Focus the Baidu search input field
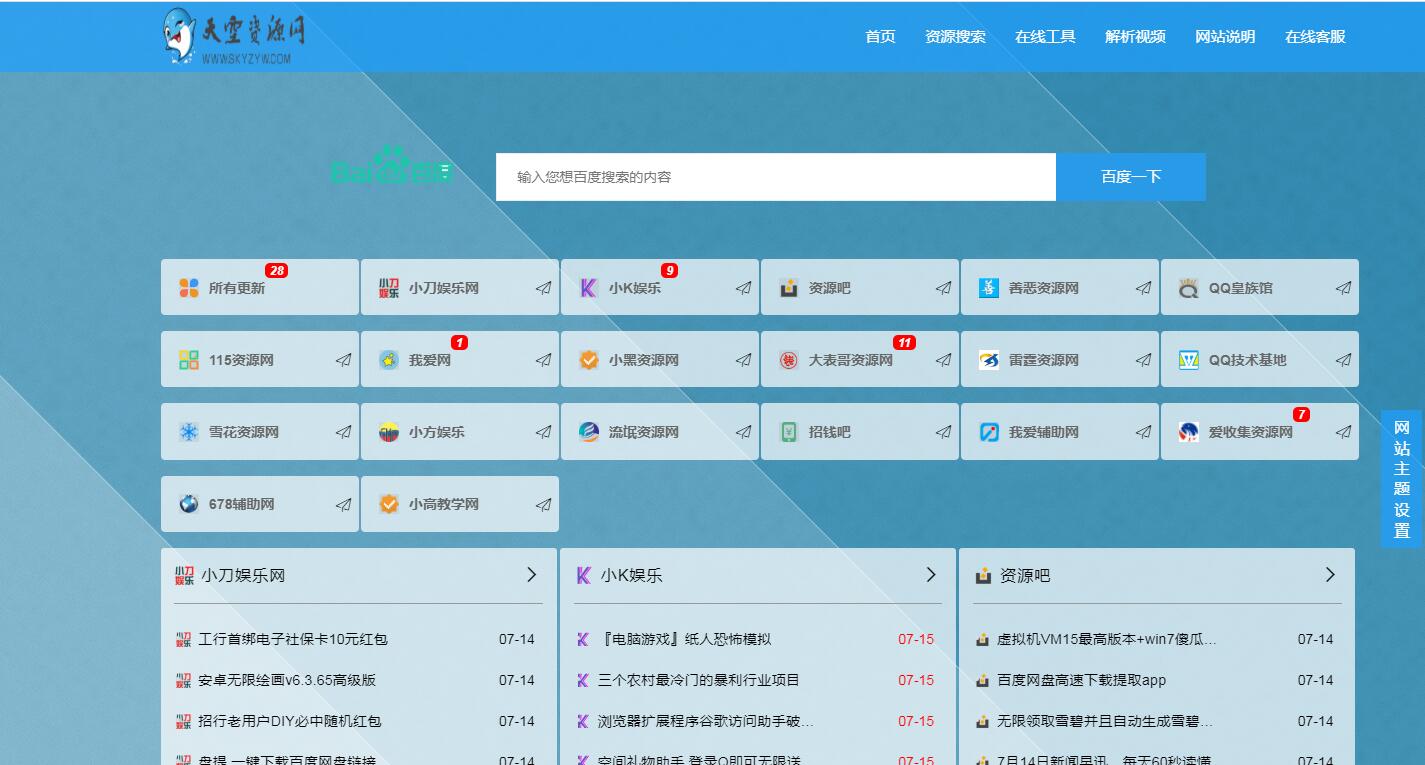Screen dimensions: 1425x765 [x=776, y=177]
